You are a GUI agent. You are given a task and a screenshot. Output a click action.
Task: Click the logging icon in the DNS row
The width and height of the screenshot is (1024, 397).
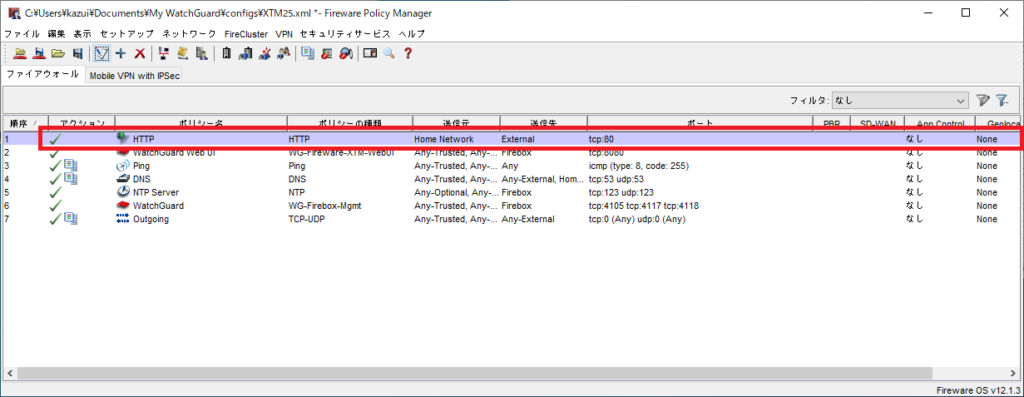point(71,179)
